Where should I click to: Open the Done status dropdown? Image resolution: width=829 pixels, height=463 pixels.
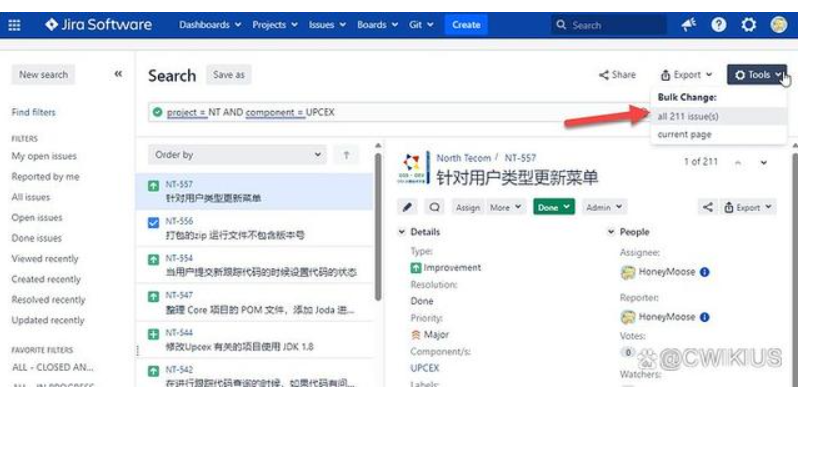pyautogui.click(x=554, y=207)
